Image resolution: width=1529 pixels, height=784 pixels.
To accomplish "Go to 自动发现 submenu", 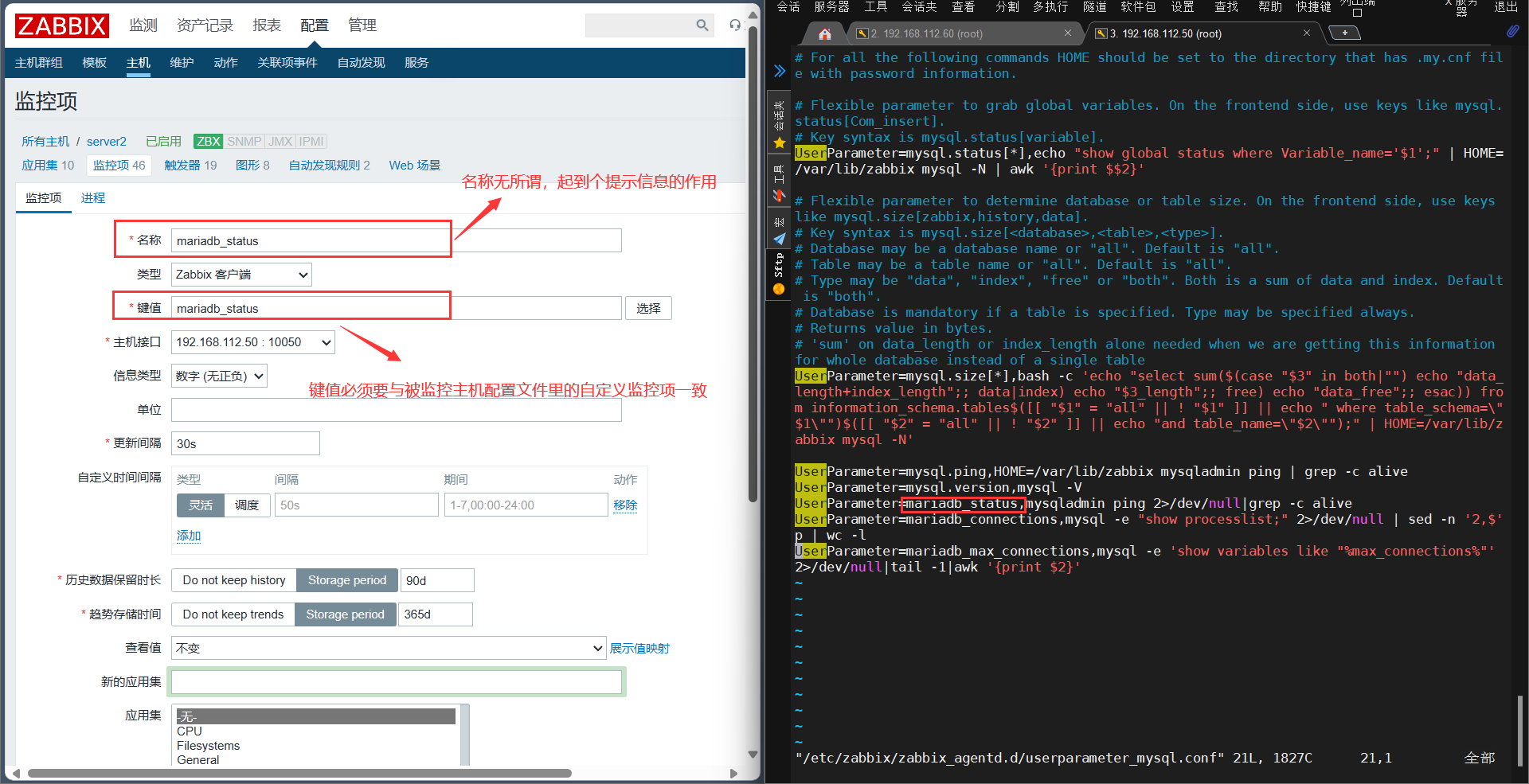I will [x=361, y=63].
